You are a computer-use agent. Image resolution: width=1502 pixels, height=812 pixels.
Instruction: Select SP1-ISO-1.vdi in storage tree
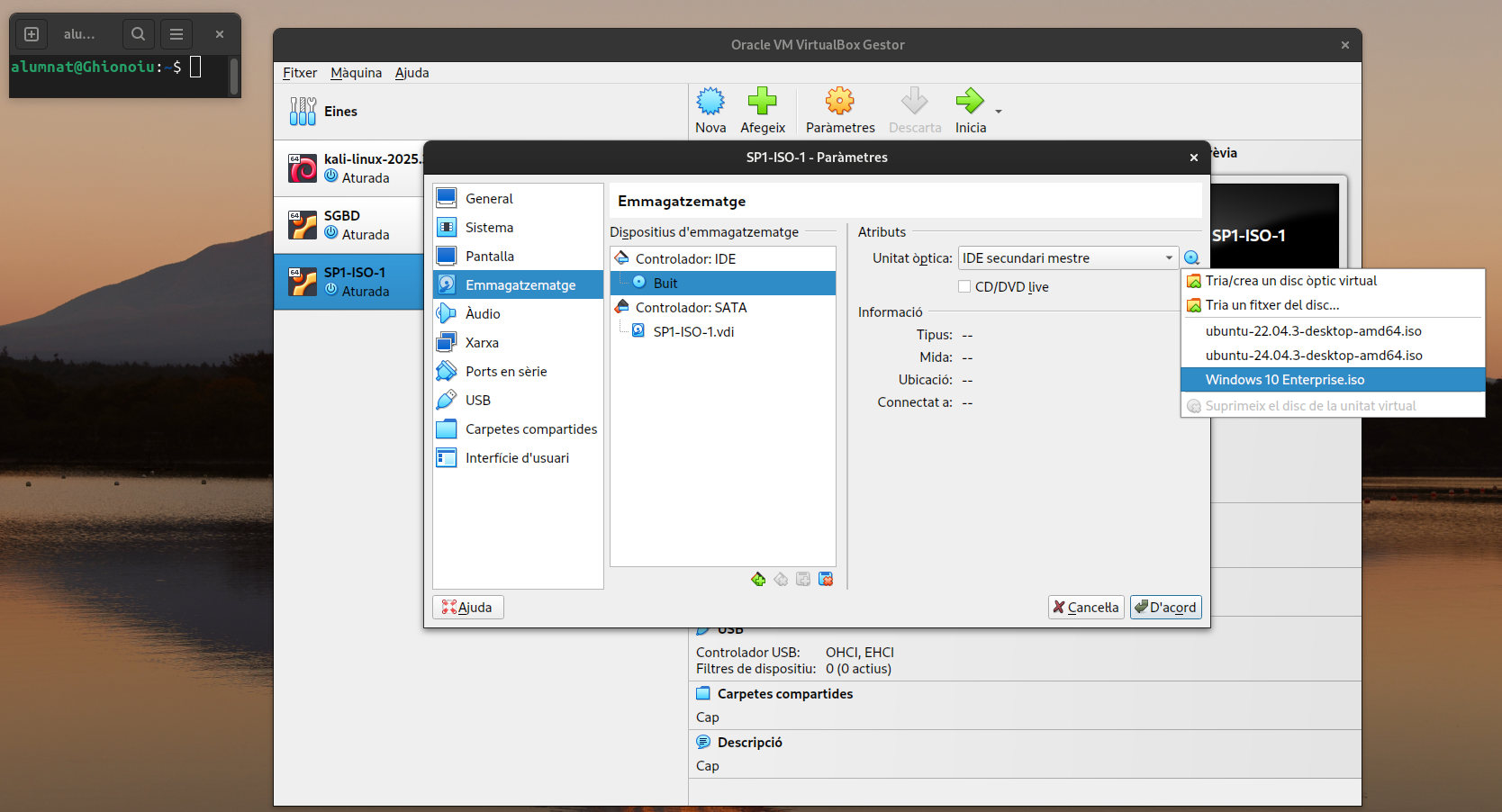[692, 332]
